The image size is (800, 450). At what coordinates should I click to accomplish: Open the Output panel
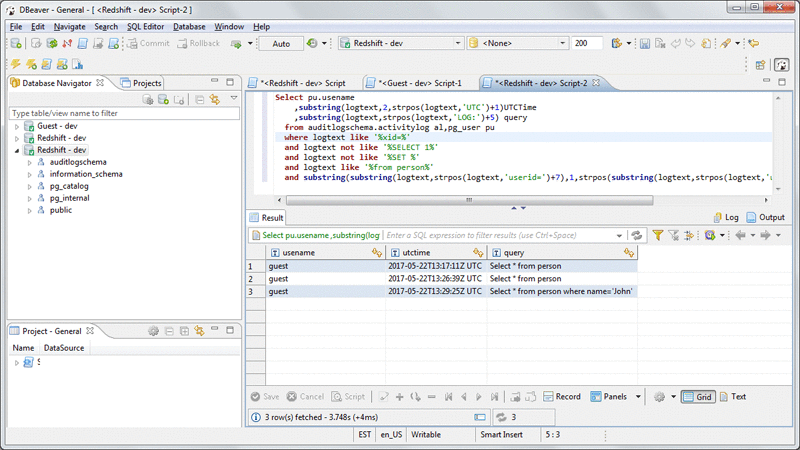pos(766,217)
